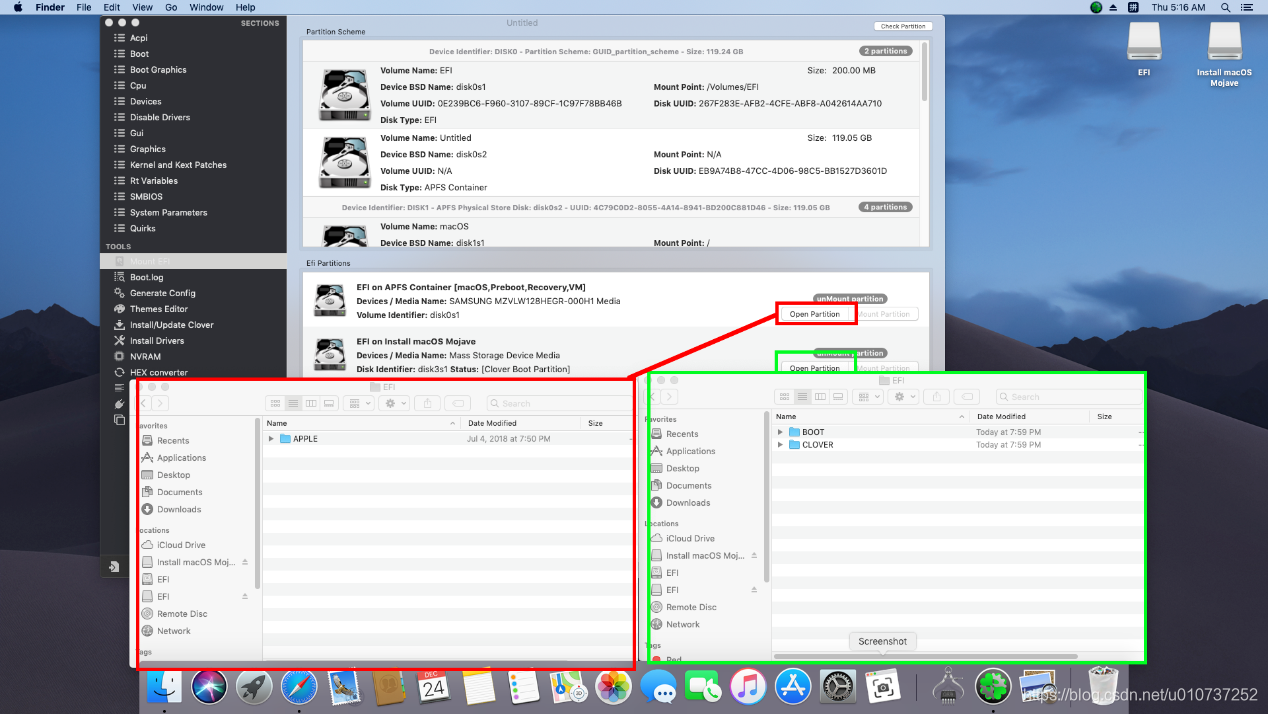Open the Install Drivers tool
The image size is (1268, 714).
156,341
